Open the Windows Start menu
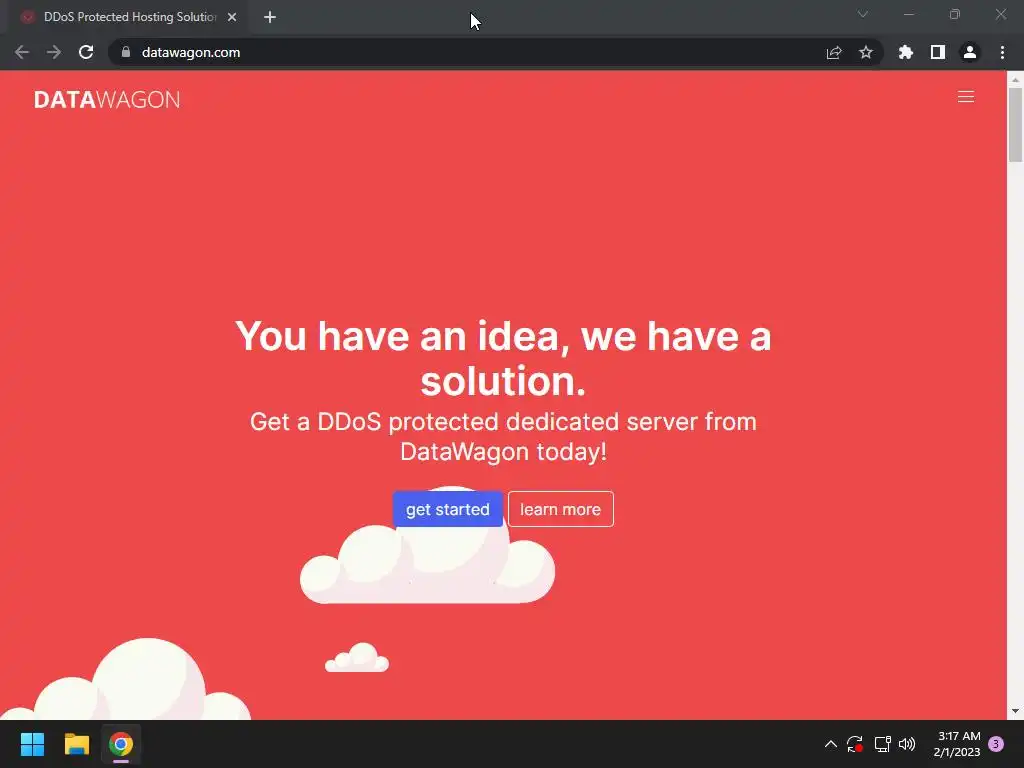This screenshot has height=768, width=1024. 32,744
